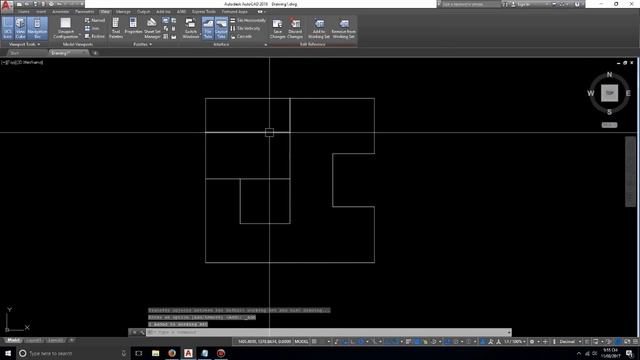Image resolution: width=640 pixels, height=360 pixels.
Task: Toggle the UCS Icon display
Action: [x=8, y=28]
